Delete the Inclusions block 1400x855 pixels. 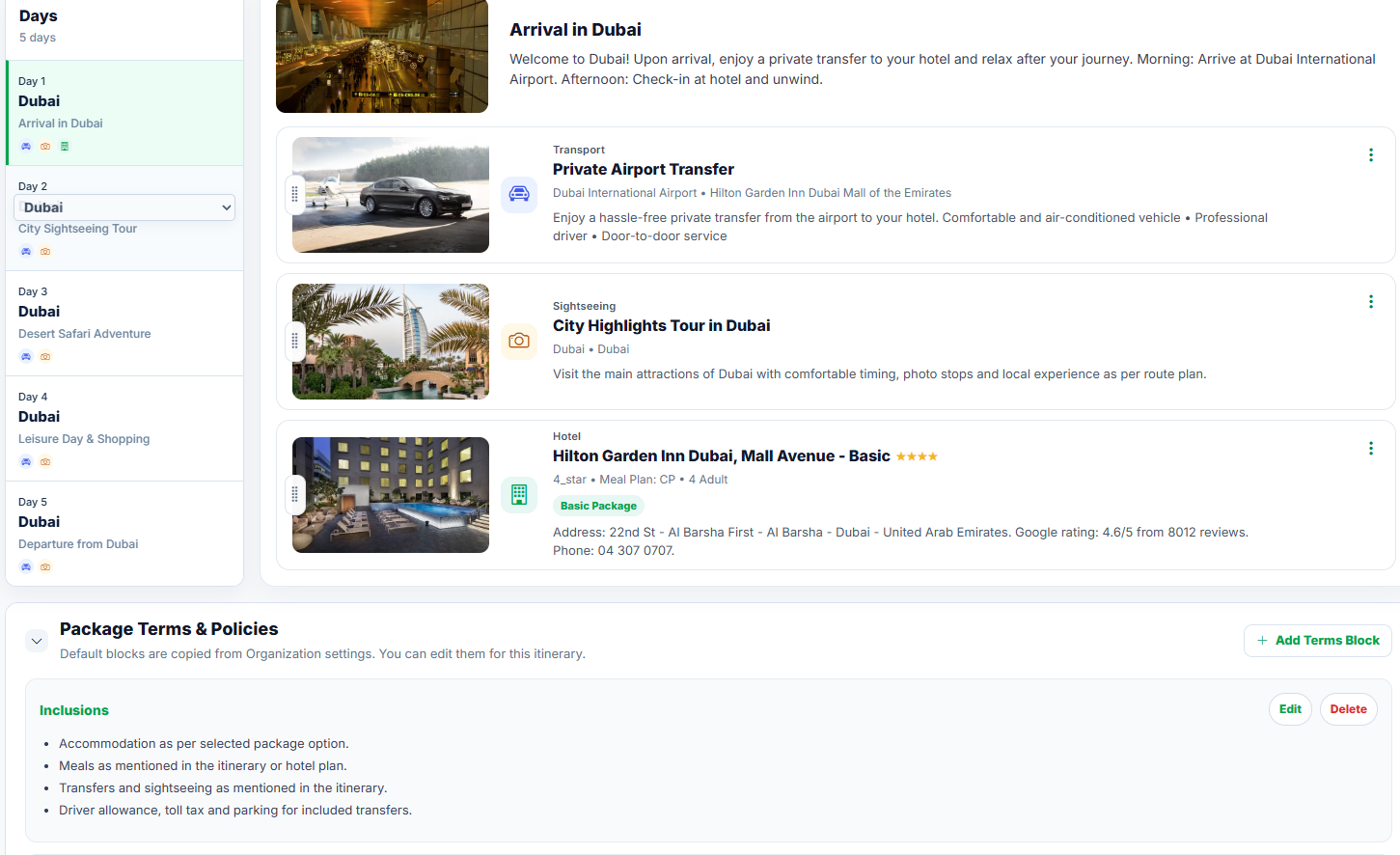click(x=1348, y=709)
